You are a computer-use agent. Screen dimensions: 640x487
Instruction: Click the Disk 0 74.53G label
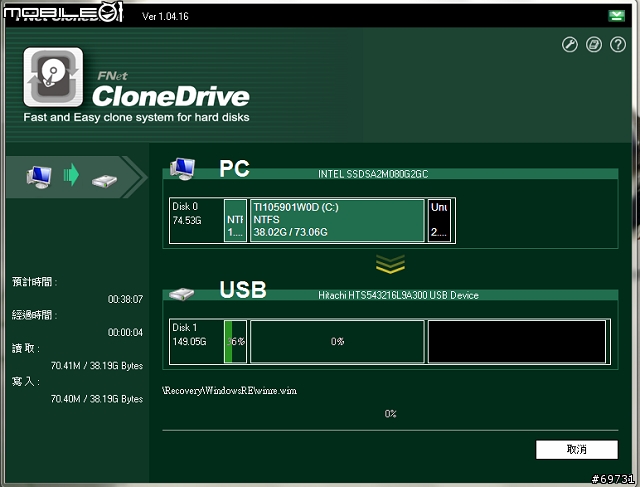point(187,213)
